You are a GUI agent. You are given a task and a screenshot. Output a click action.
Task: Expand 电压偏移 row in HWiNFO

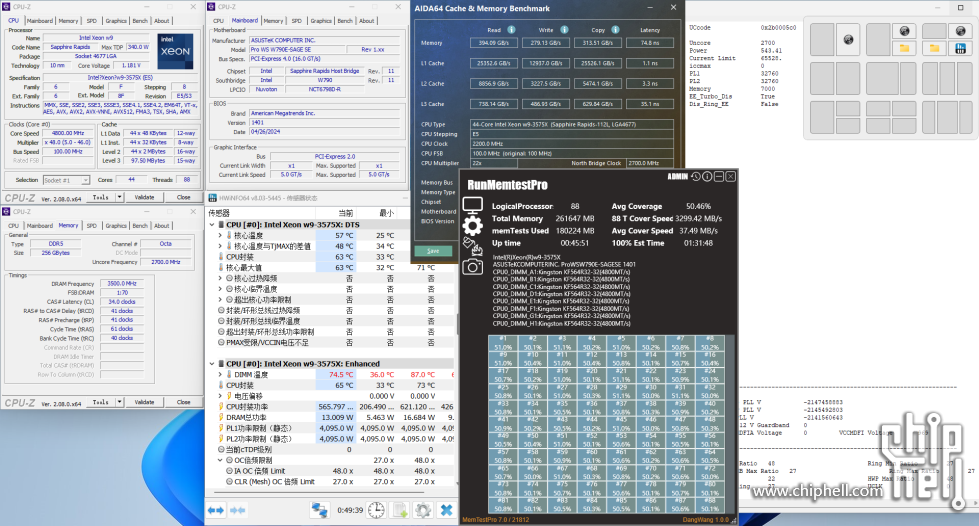pyautogui.click(x=220, y=396)
